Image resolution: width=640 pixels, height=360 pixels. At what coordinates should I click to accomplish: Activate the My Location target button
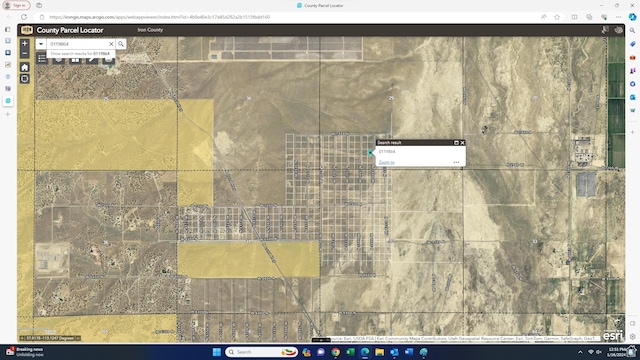(24, 78)
